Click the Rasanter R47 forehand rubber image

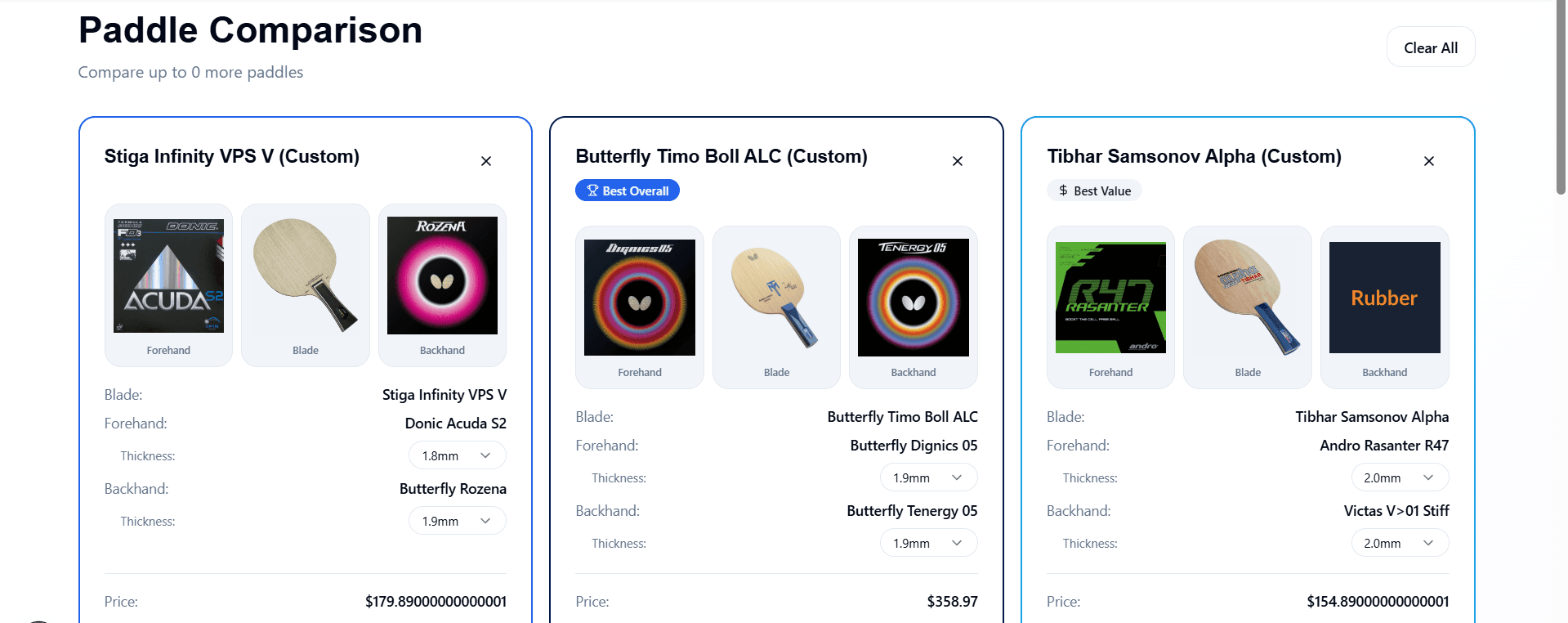1110,298
